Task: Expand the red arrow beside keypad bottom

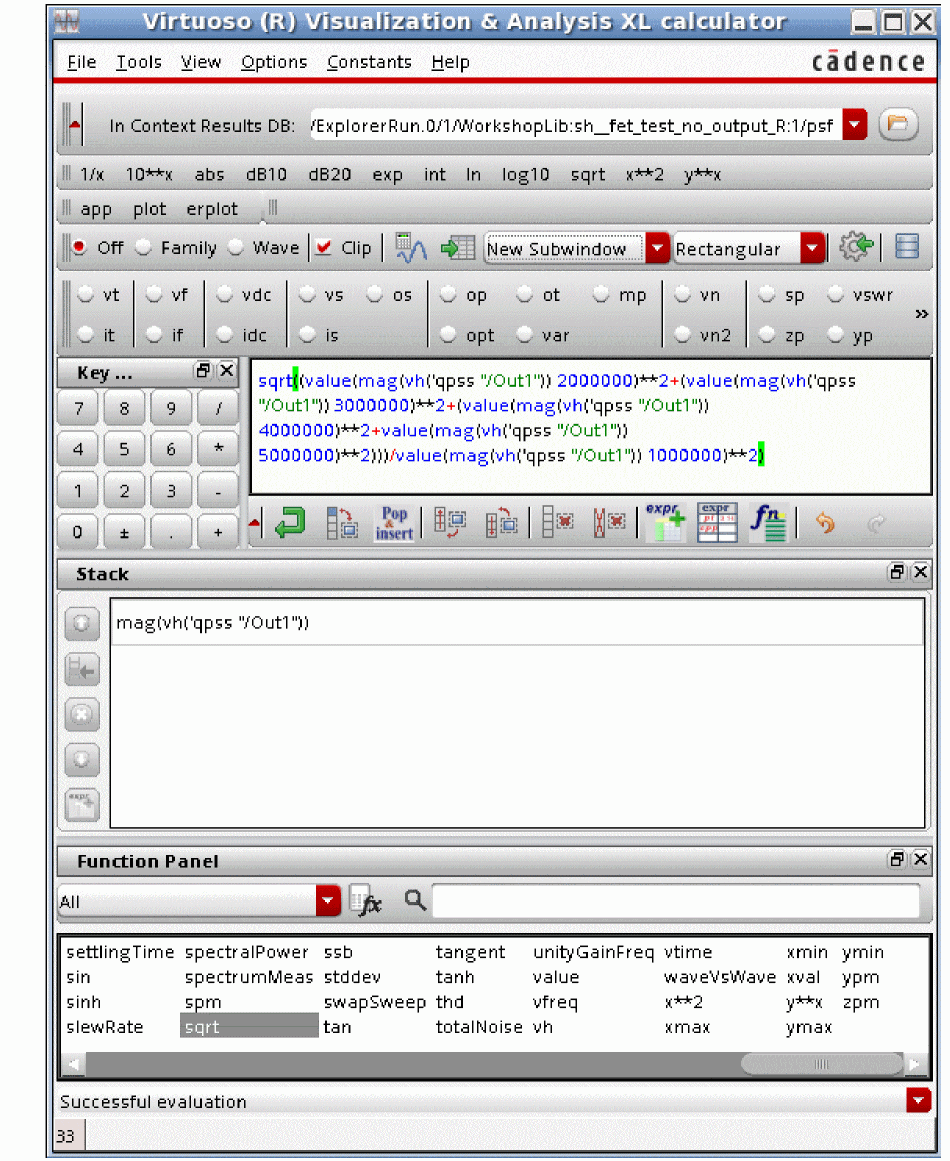Action: [x=254, y=523]
